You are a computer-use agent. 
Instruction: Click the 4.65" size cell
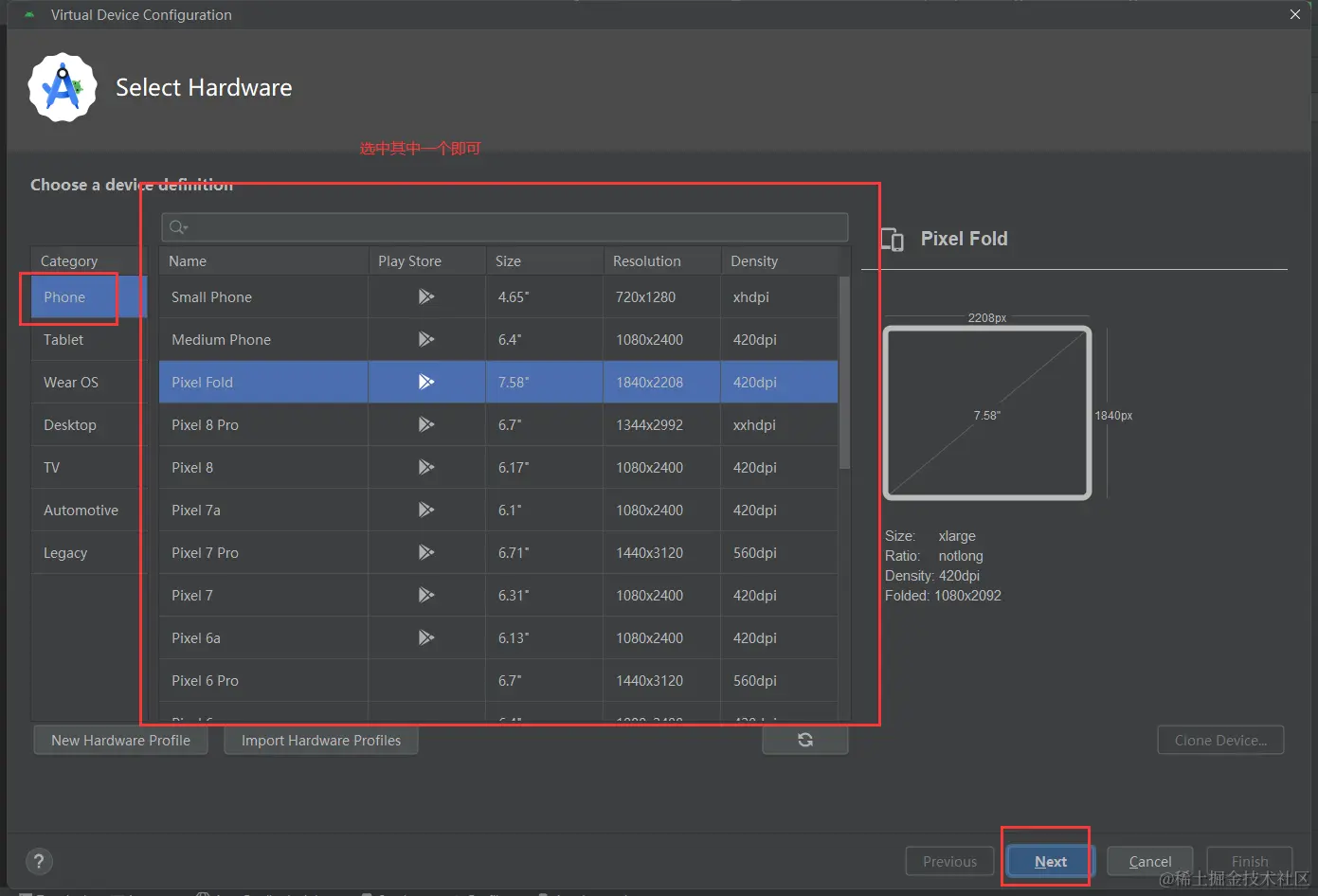(x=544, y=296)
